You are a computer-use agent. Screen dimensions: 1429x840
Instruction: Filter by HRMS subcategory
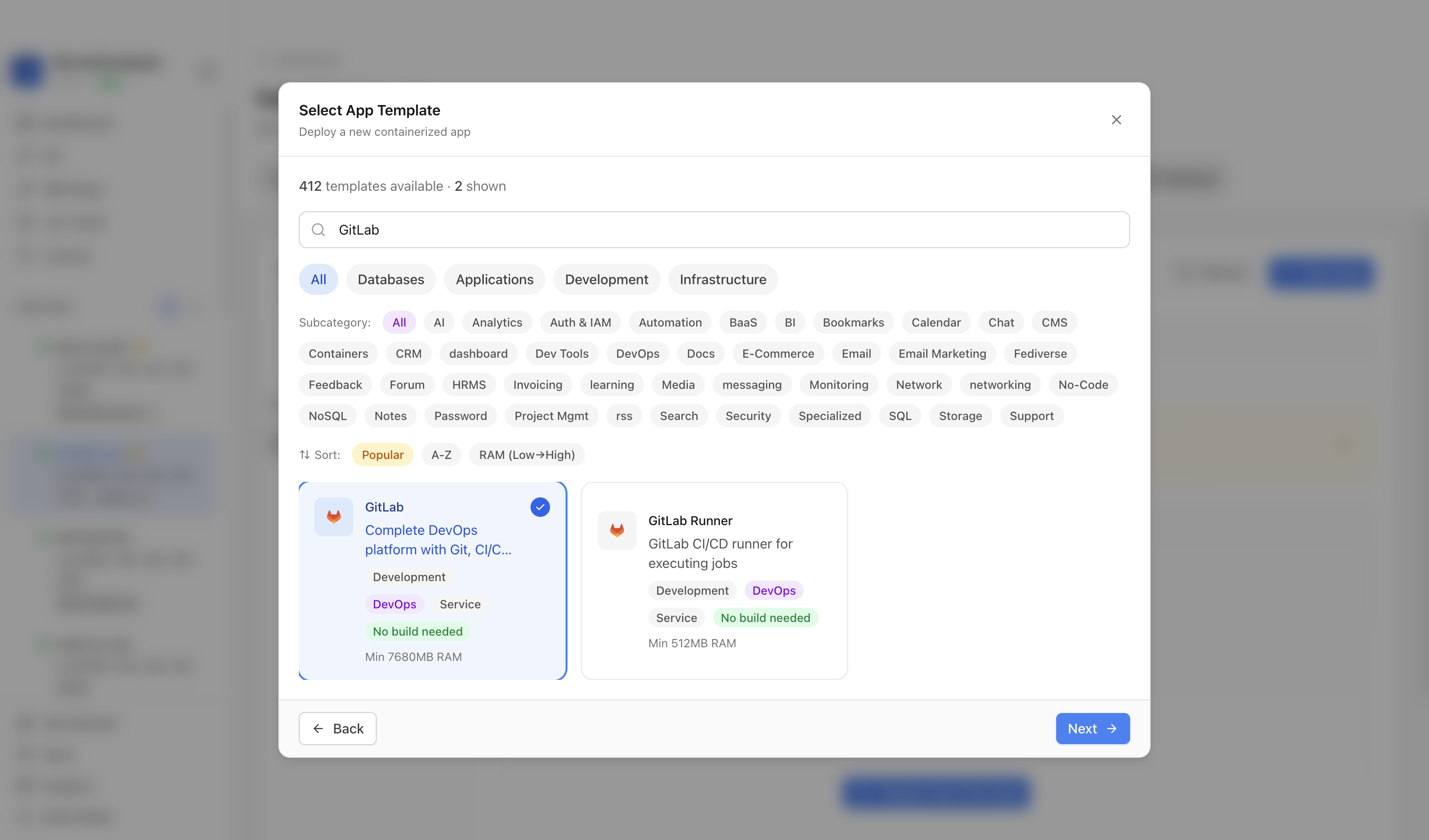click(x=468, y=384)
